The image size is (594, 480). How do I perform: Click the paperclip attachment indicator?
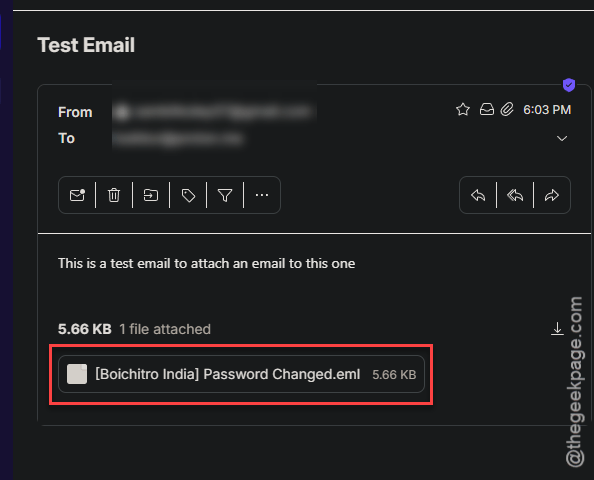pyautogui.click(x=507, y=109)
